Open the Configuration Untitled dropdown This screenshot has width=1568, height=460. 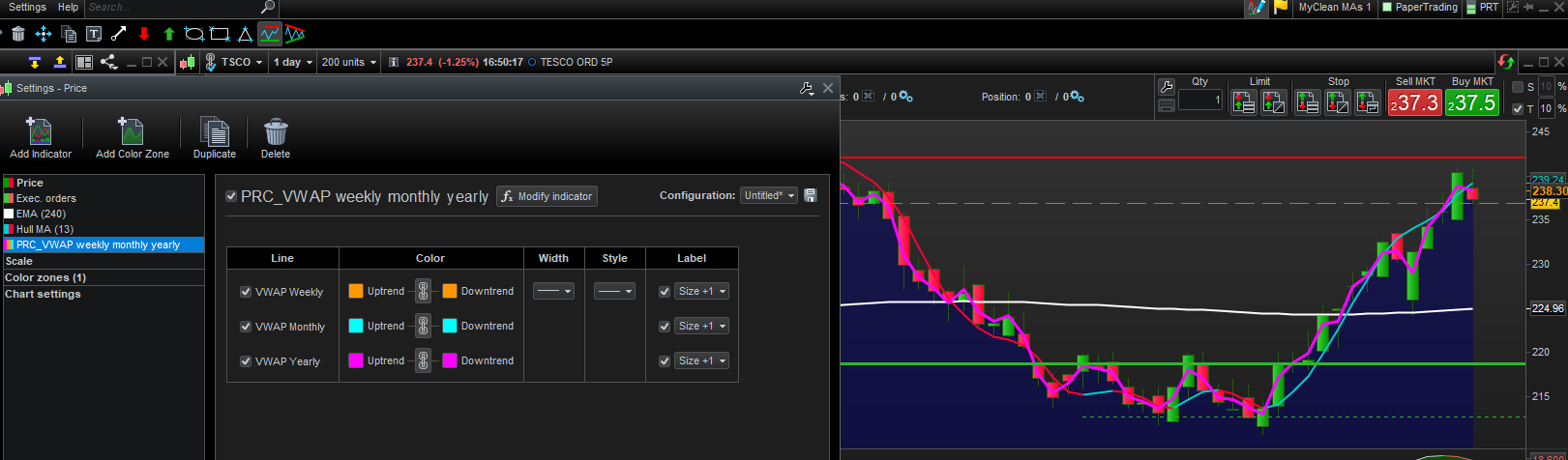click(769, 195)
